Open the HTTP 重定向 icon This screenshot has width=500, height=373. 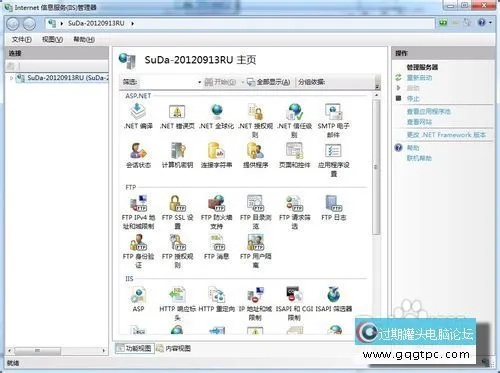[216, 299]
